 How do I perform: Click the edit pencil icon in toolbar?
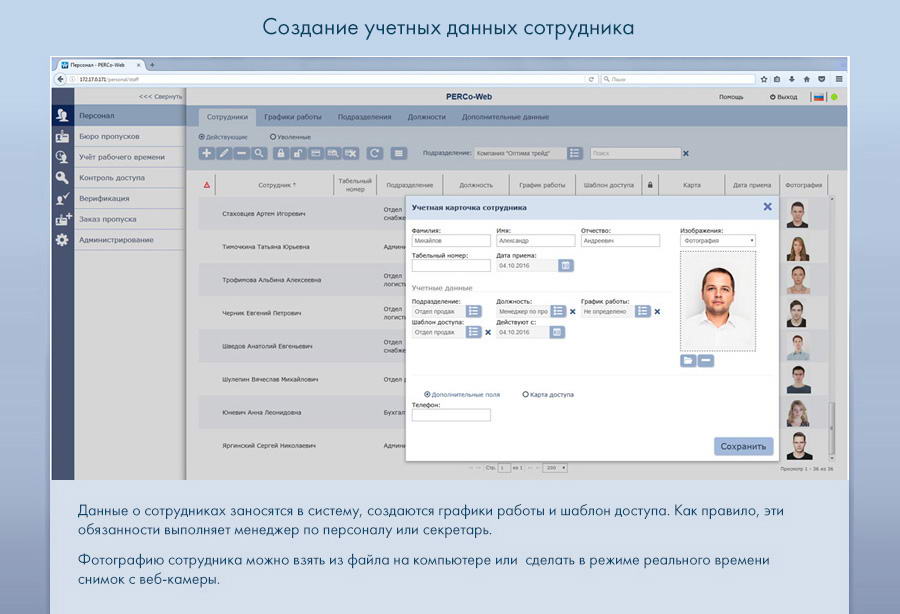tap(224, 153)
